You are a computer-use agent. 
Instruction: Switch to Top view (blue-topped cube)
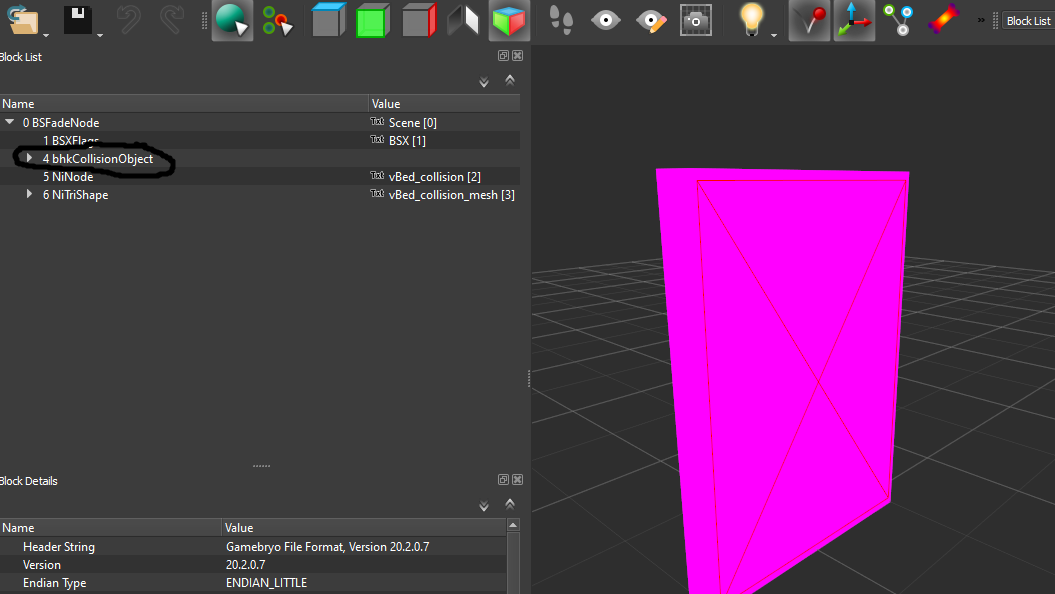click(x=328, y=20)
